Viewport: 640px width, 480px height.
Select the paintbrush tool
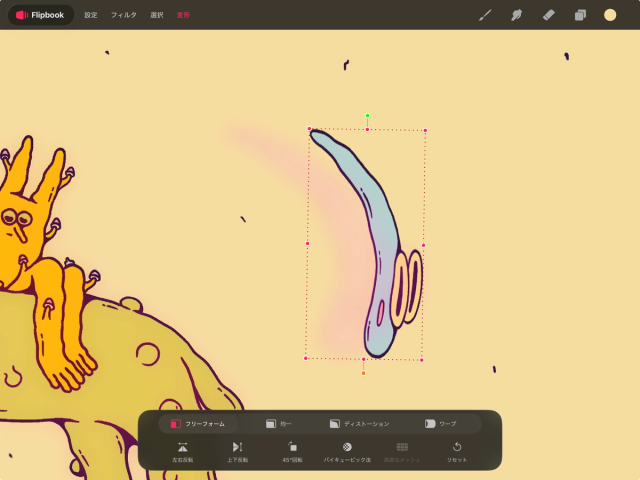pos(485,15)
